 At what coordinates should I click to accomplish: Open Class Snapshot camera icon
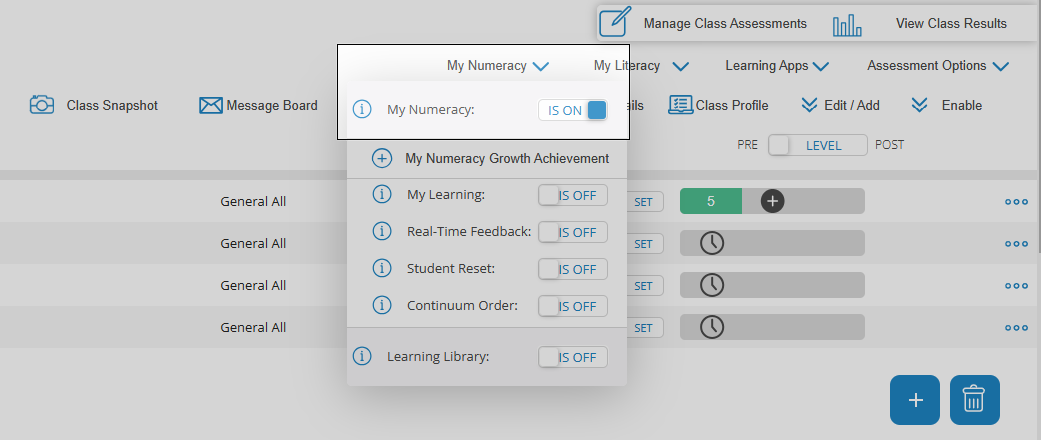42,105
